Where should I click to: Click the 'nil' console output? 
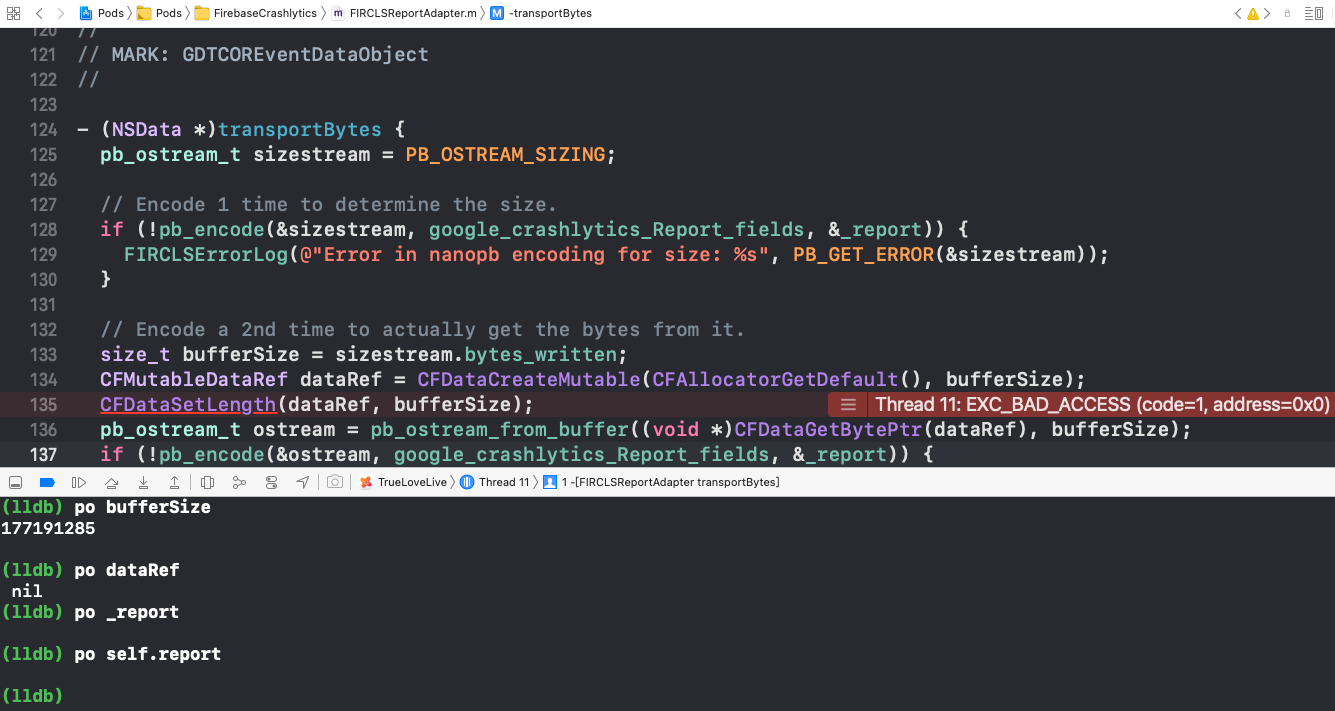pyautogui.click(x=27, y=591)
